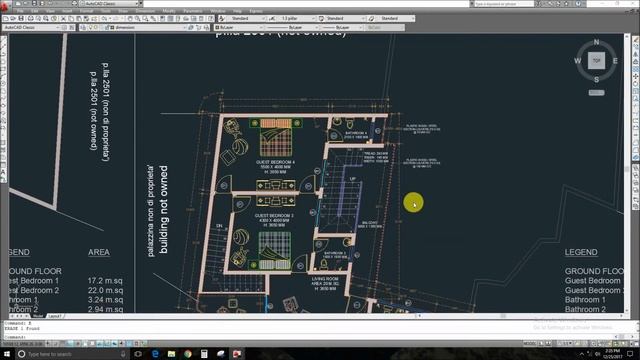
Task: Open the Windows Start menu
Action: 7,353
